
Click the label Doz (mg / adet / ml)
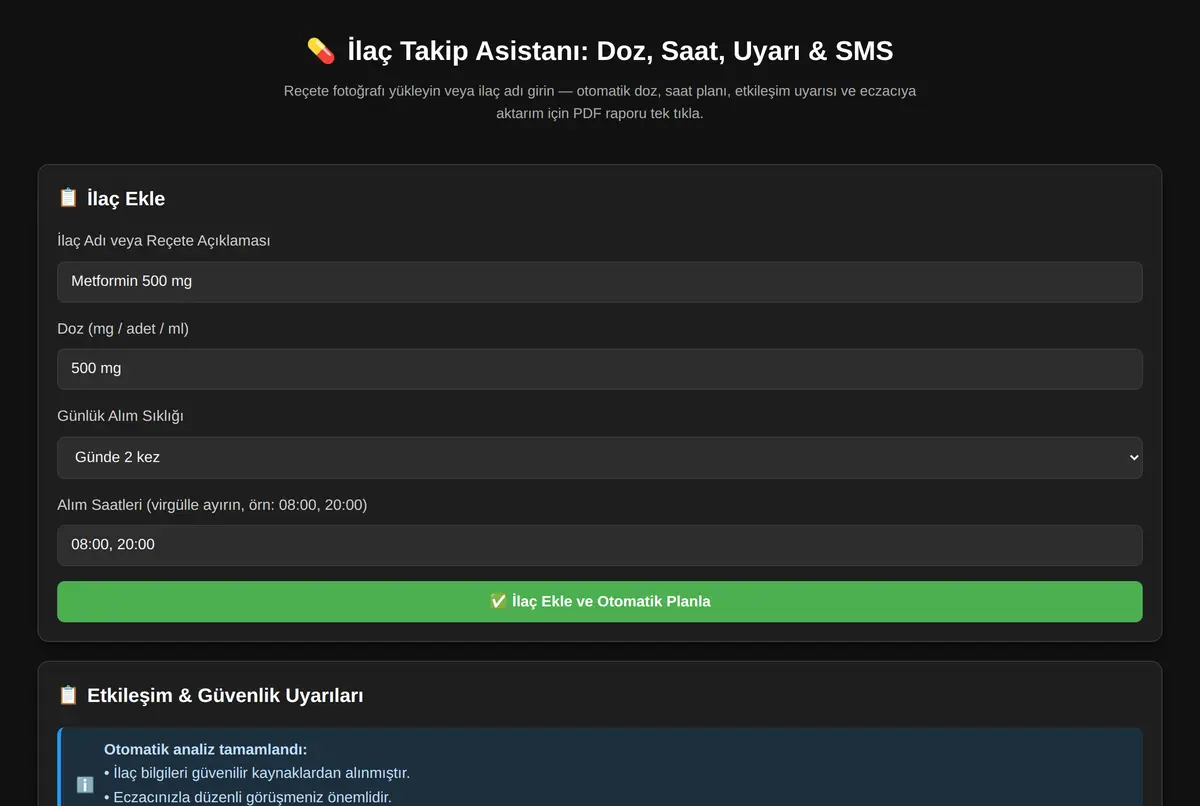pyautogui.click(x=123, y=329)
